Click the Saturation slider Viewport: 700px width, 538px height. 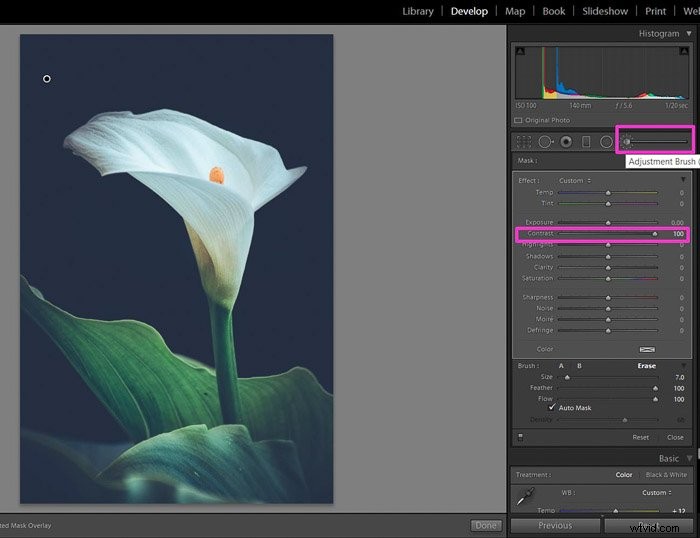tap(608, 279)
